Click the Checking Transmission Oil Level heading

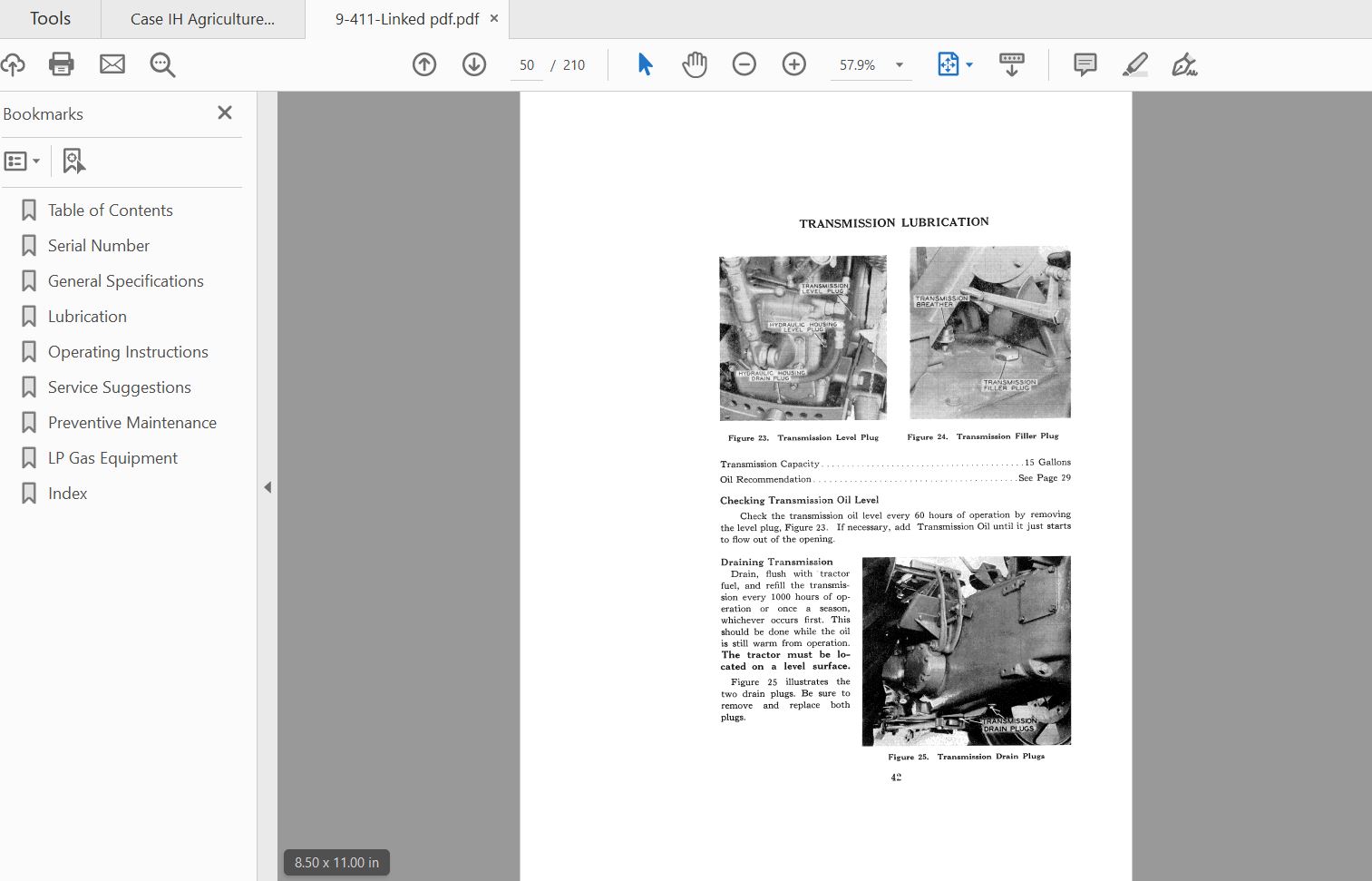[x=800, y=500]
